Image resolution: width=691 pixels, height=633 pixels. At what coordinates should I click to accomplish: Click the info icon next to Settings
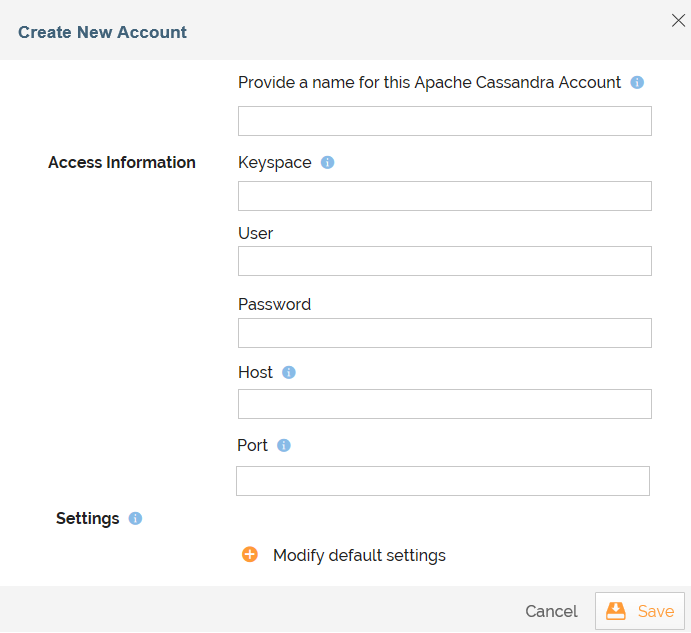pyautogui.click(x=135, y=518)
